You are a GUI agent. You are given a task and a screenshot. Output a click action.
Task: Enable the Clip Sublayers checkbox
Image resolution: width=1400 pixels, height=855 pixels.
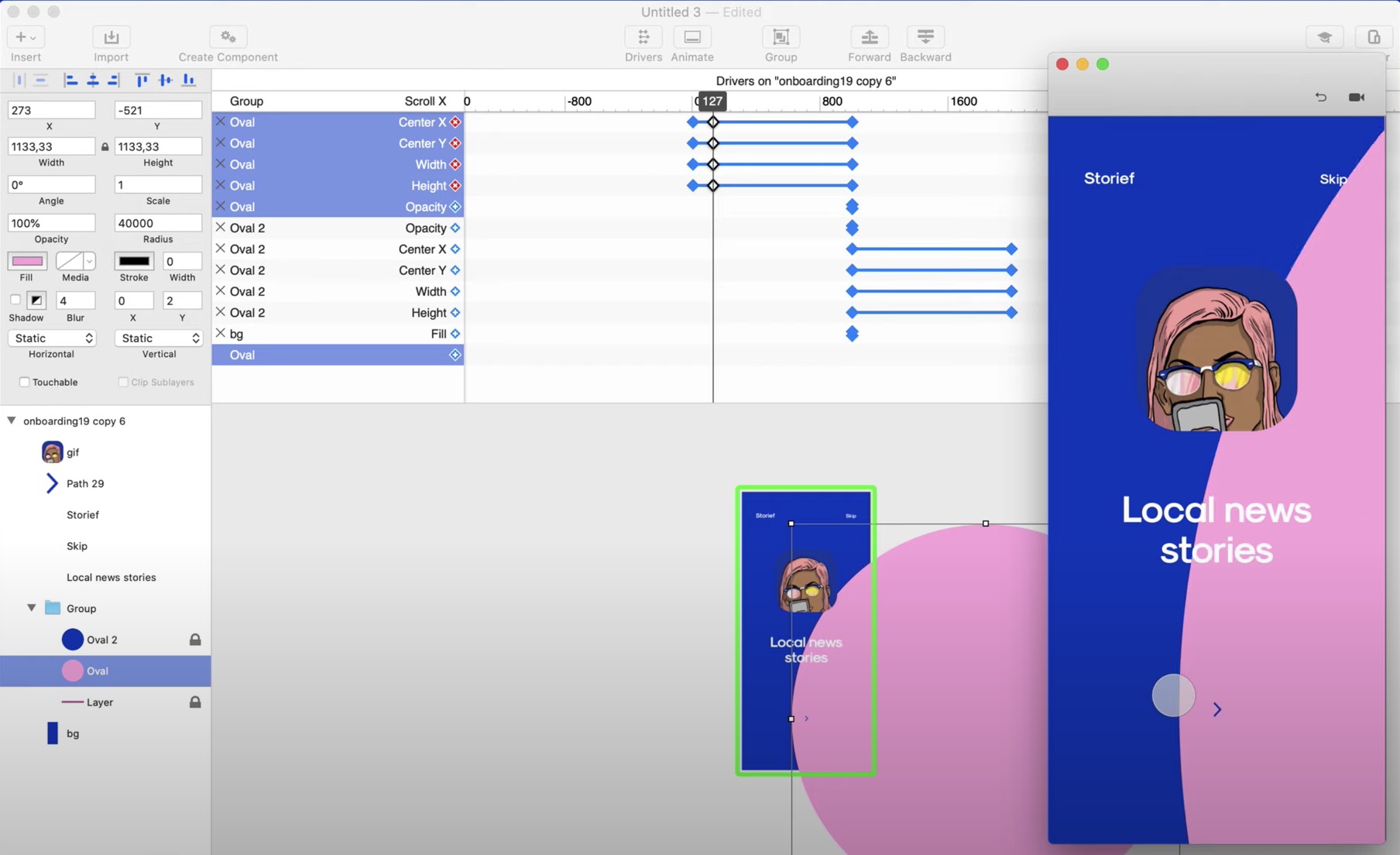[123, 382]
